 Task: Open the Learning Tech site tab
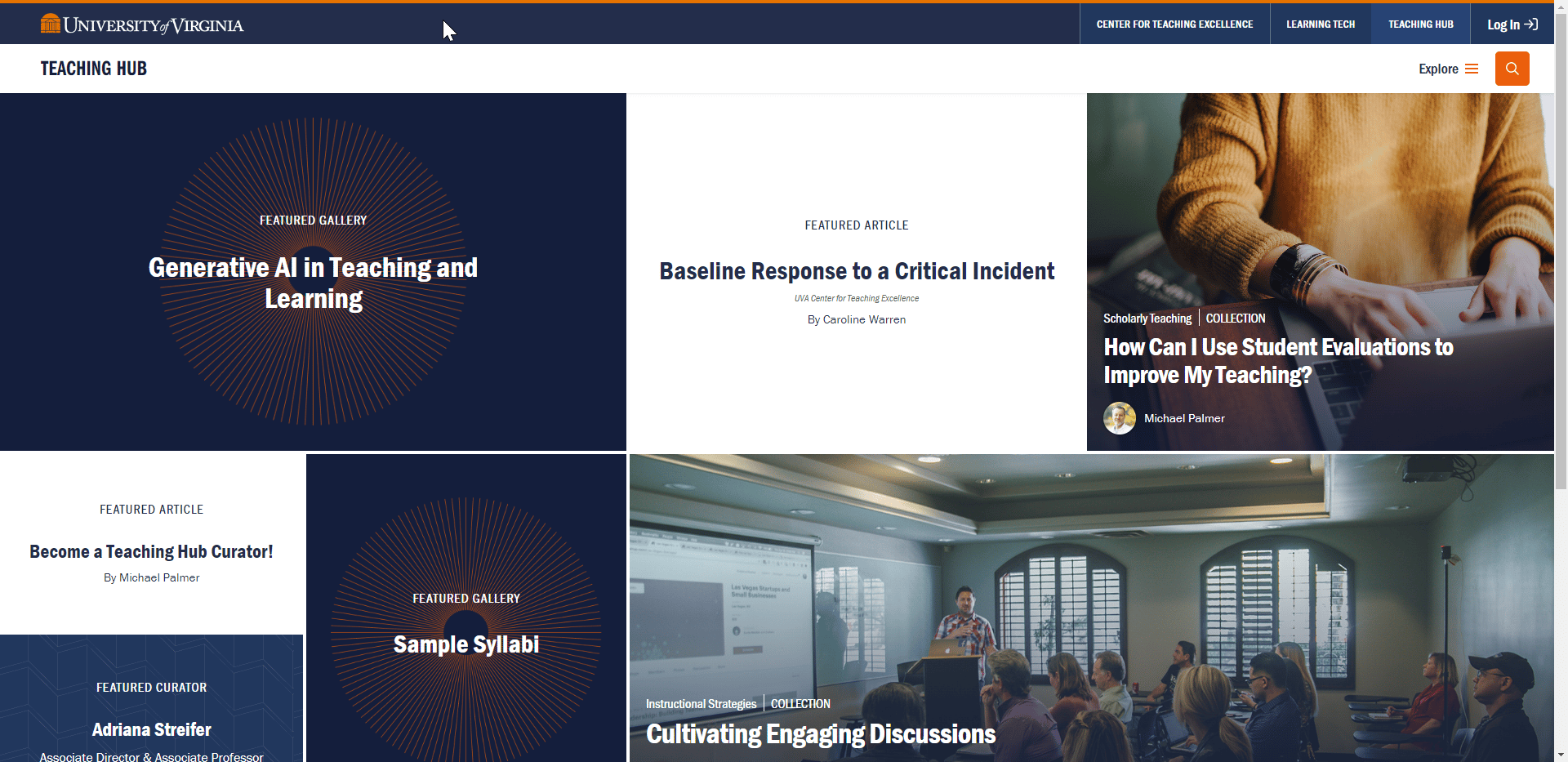[1321, 25]
